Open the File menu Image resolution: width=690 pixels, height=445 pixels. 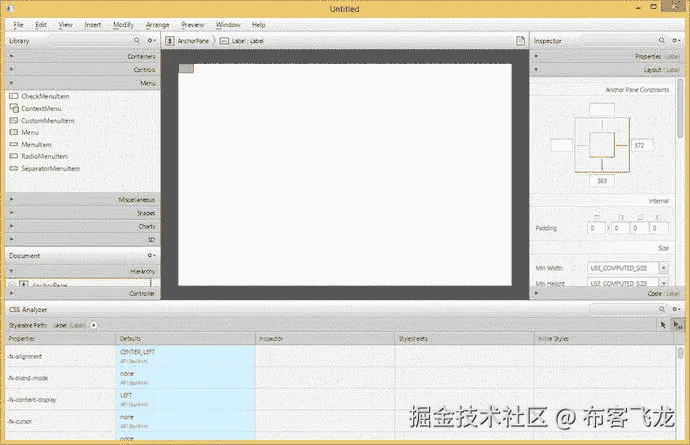[x=18, y=25]
